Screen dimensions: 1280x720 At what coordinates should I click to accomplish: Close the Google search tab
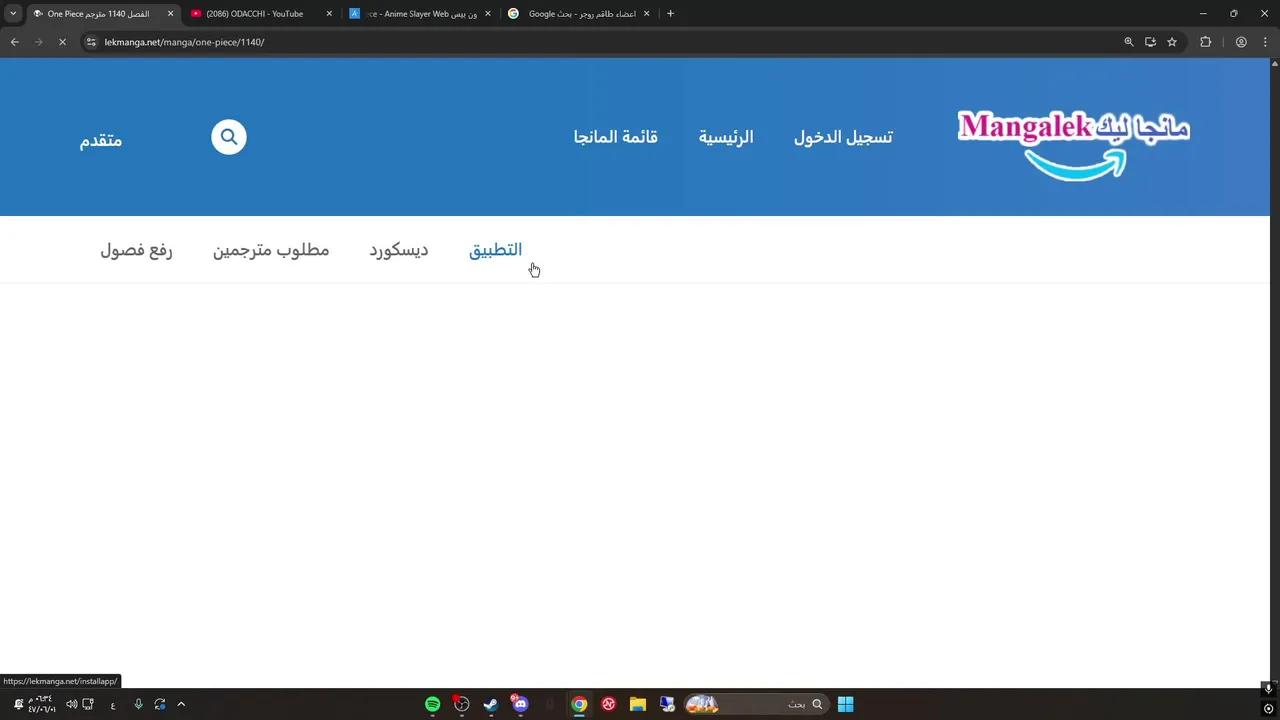647,14
